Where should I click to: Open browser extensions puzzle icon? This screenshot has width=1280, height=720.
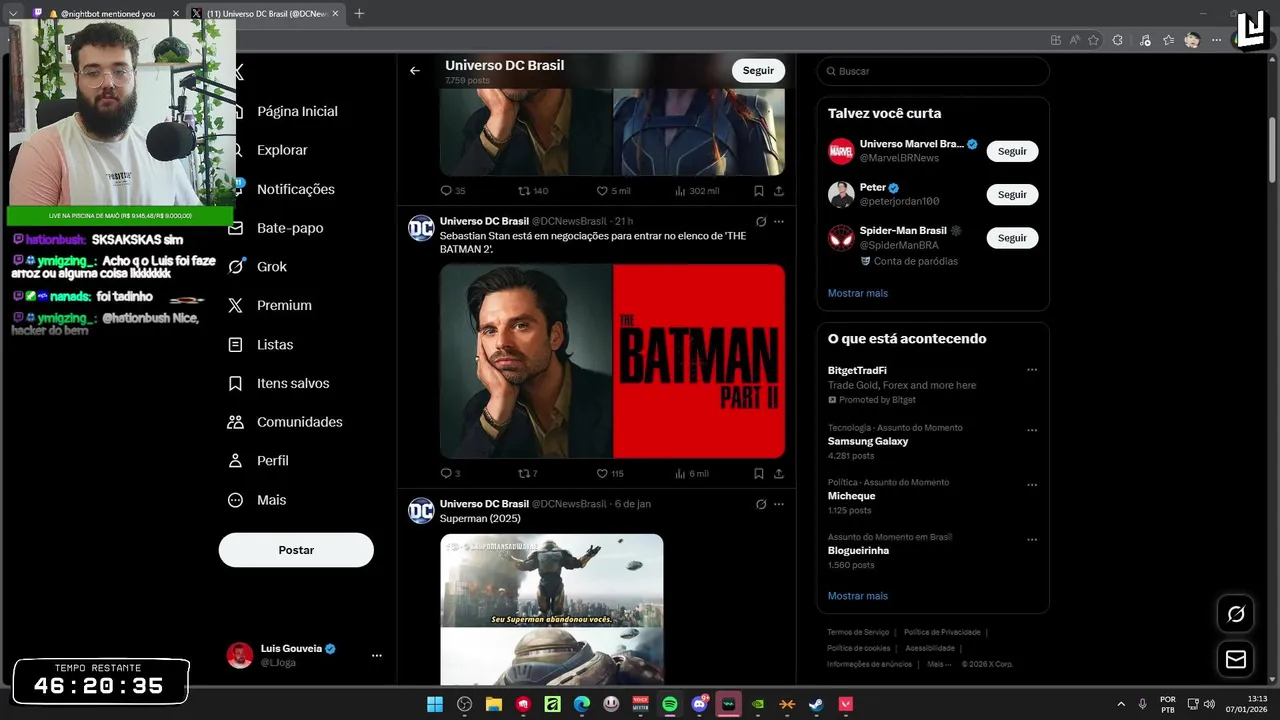click(x=1118, y=40)
